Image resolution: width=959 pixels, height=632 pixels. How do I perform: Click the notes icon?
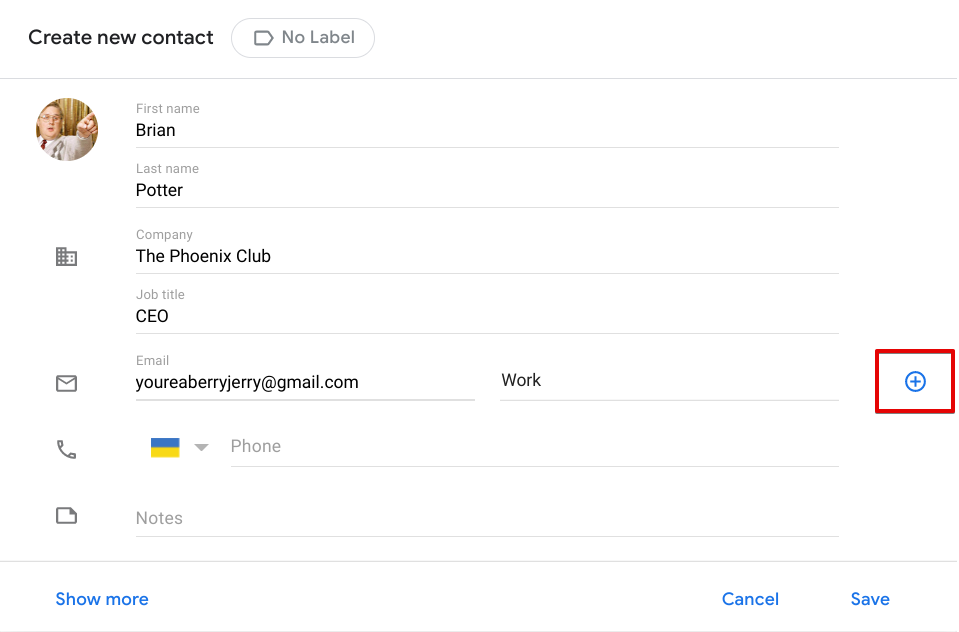(66, 516)
